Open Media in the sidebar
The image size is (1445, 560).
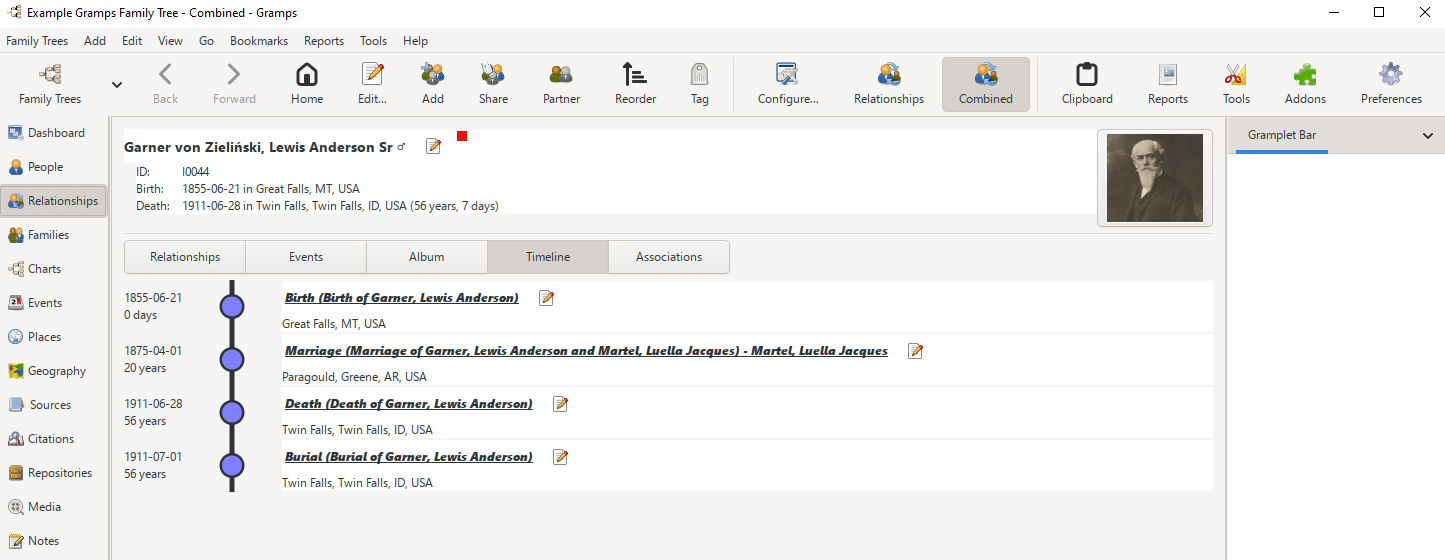click(x=54, y=507)
